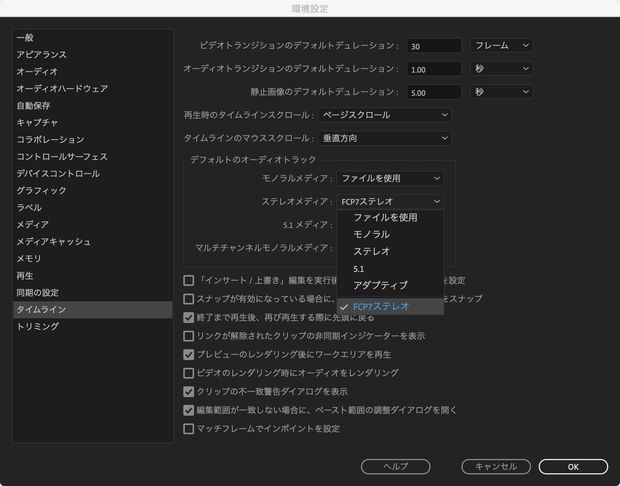Toggle インサート/上書き edit checkbox
This screenshot has width=620, height=486.
coord(189,280)
